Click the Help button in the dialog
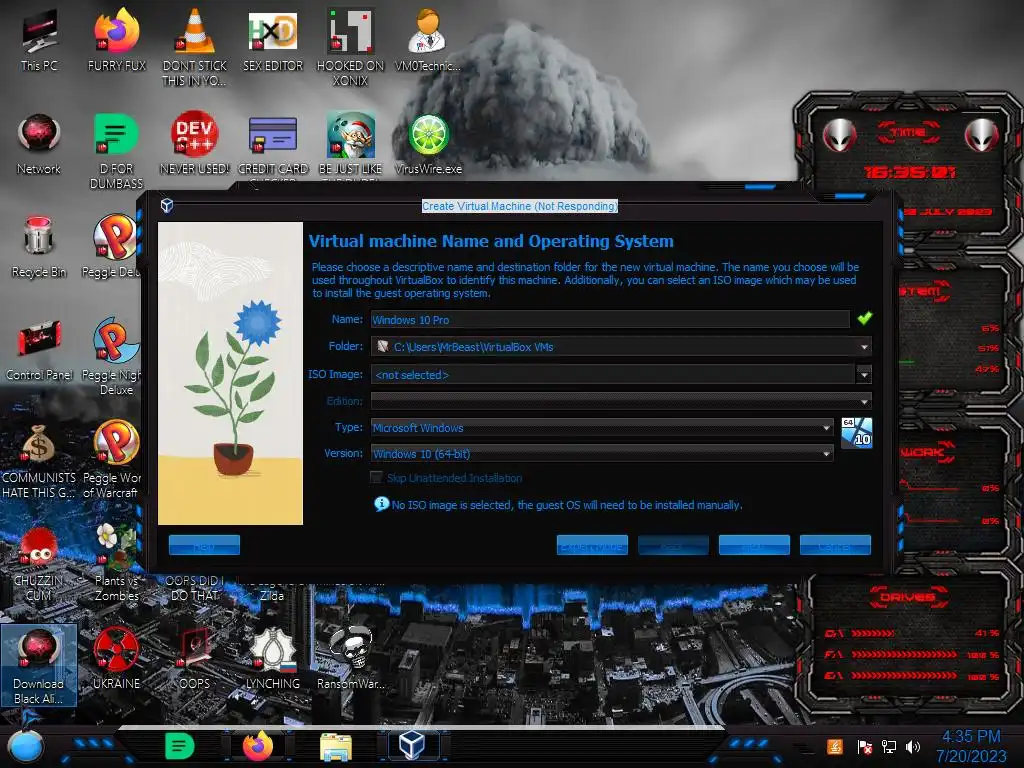Image resolution: width=1024 pixels, height=768 pixels. pyautogui.click(x=204, y=545)
